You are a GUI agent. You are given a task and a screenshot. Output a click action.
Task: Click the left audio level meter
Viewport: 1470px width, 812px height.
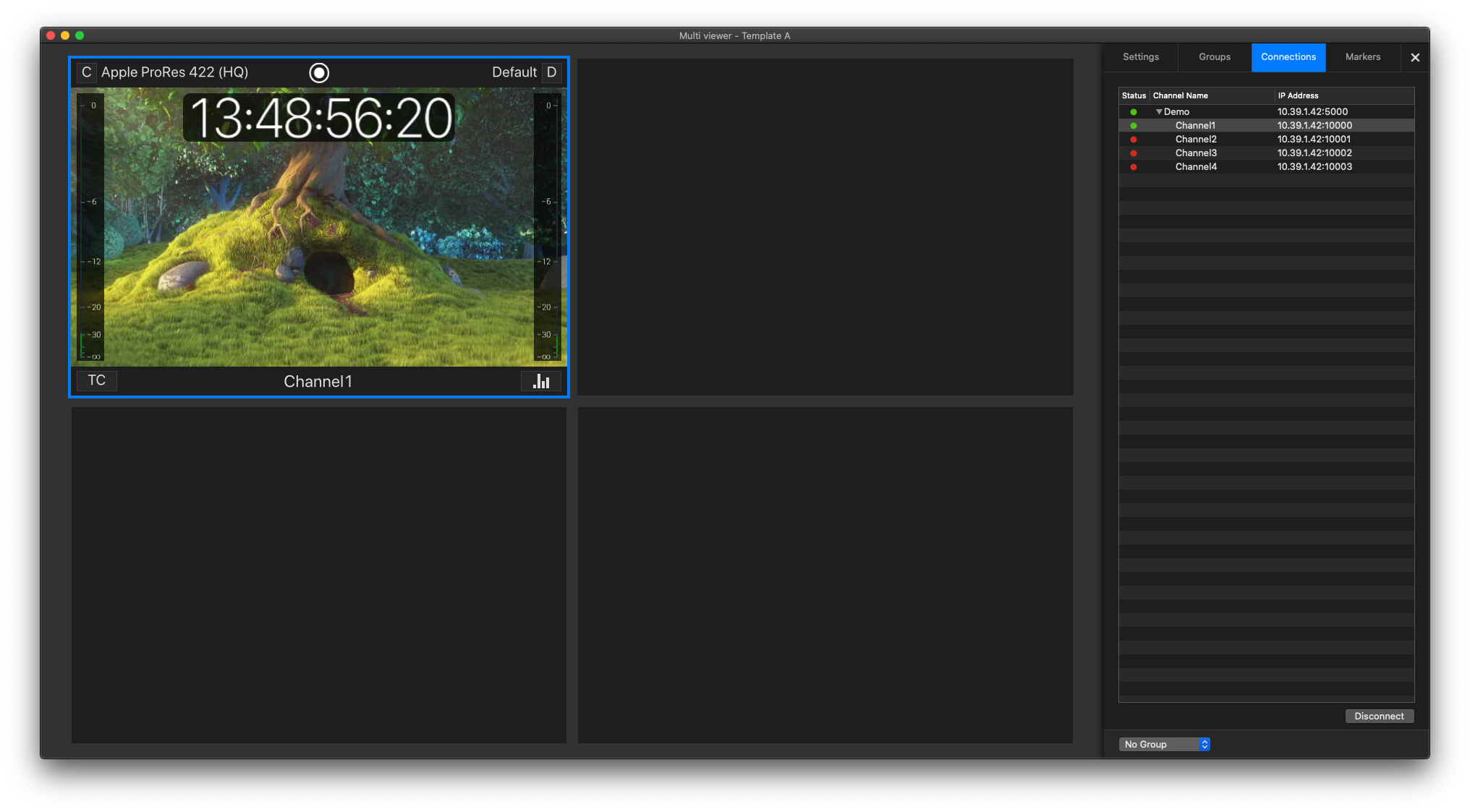(90, 228)
